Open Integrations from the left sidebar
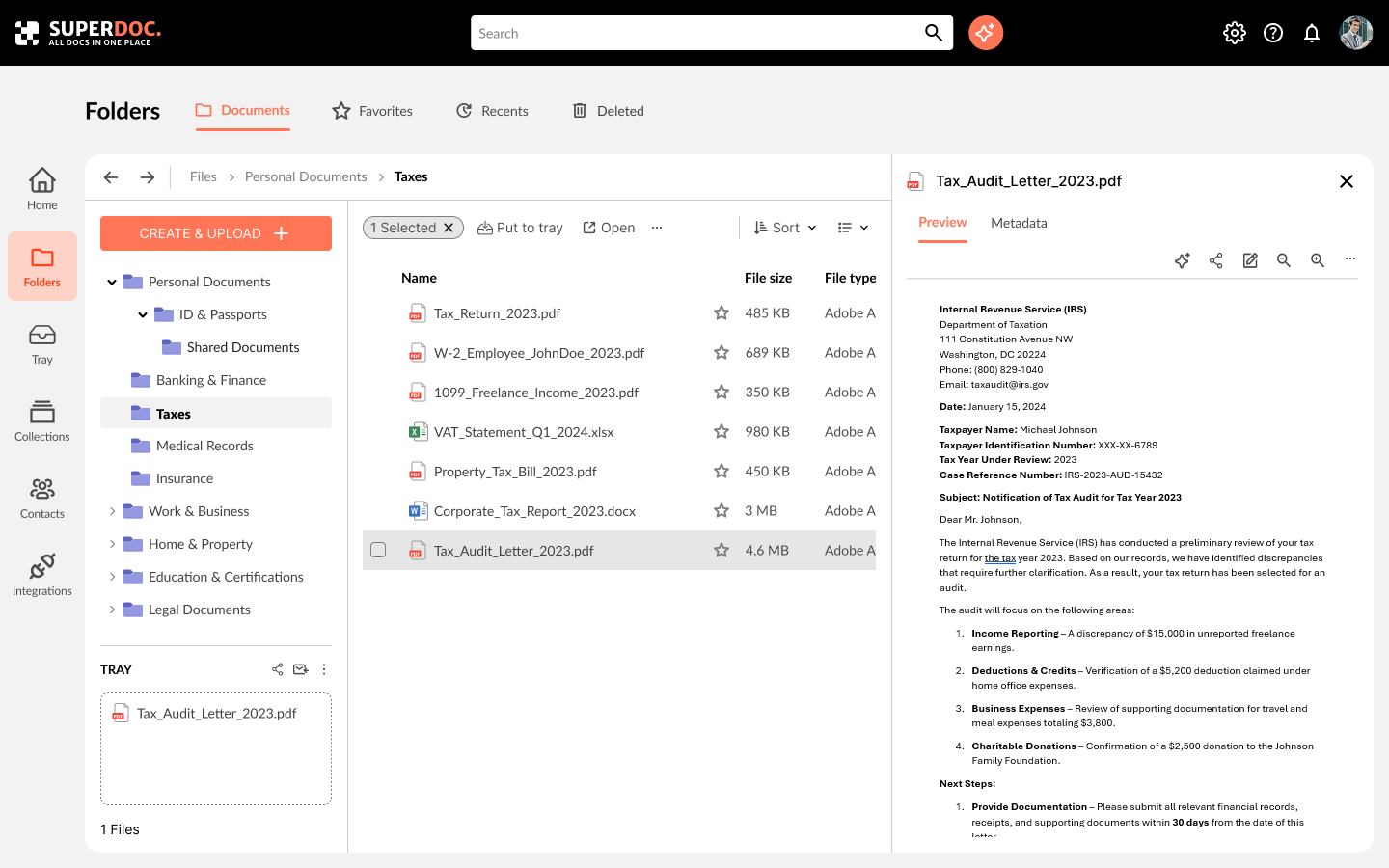 coord(42,575)
